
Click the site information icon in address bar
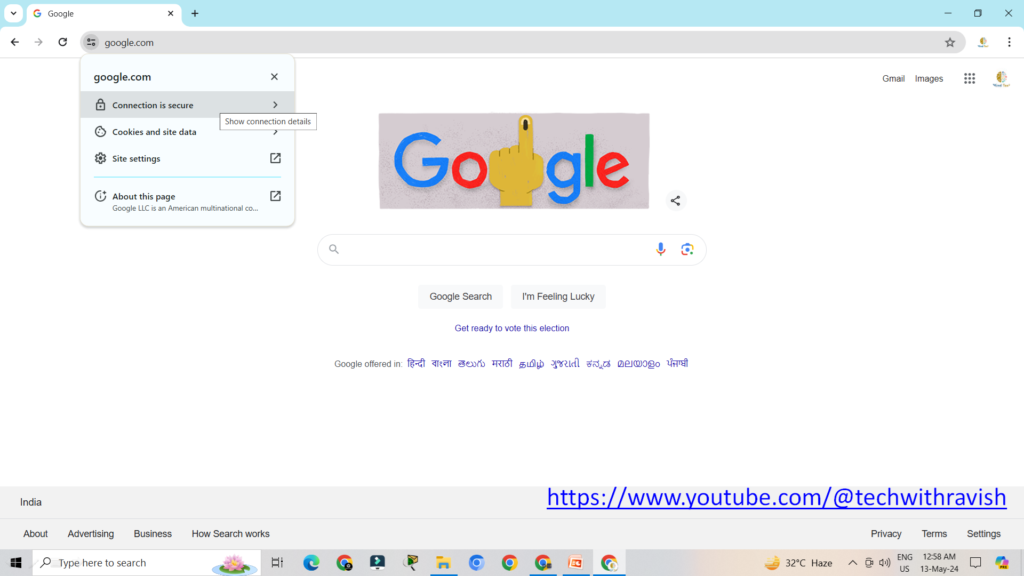(x=91, y=42)
